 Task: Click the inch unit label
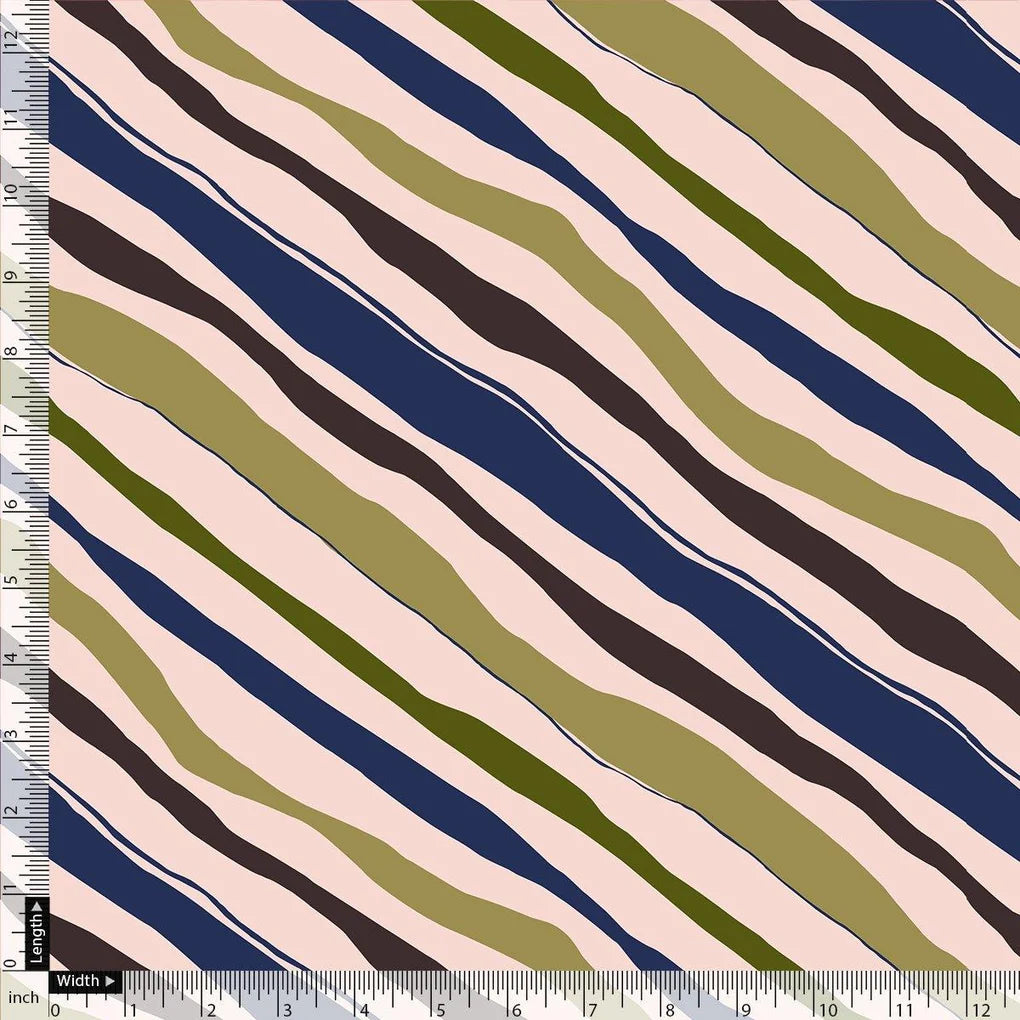pyautogui.click(x=23, y=997)
